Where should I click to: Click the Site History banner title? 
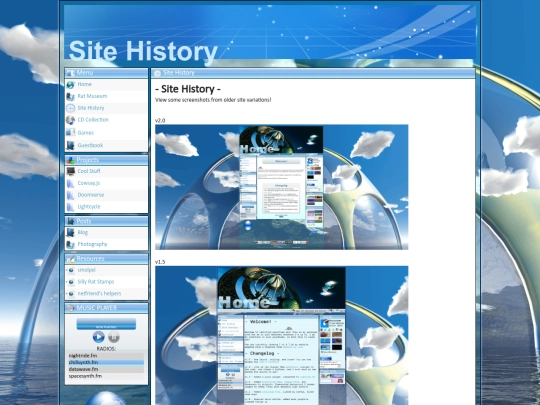[x=143, y=51]
